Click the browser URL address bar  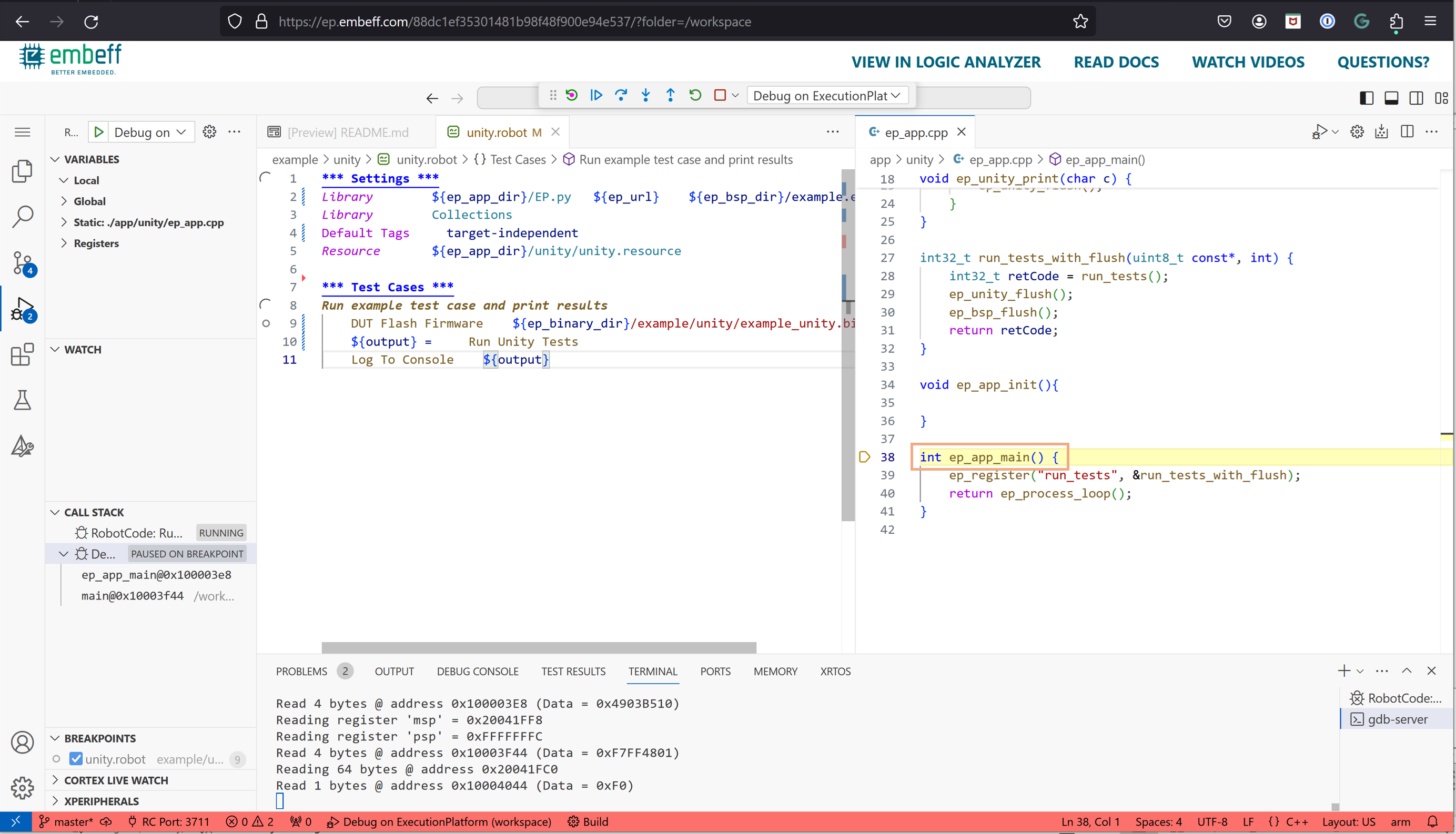[x=659, y=21]
